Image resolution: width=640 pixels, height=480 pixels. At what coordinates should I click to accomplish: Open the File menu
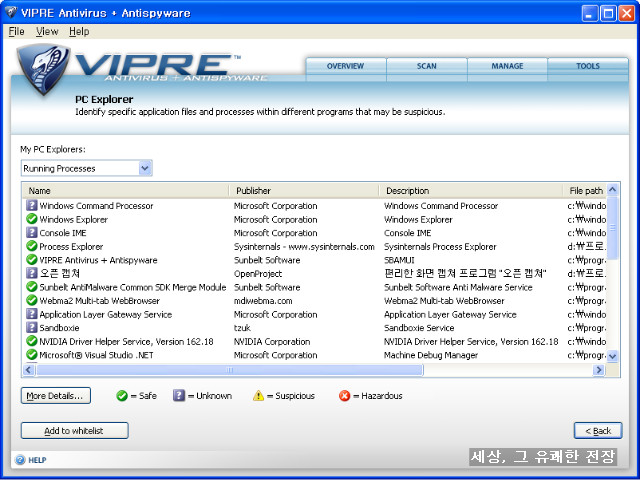16,31
